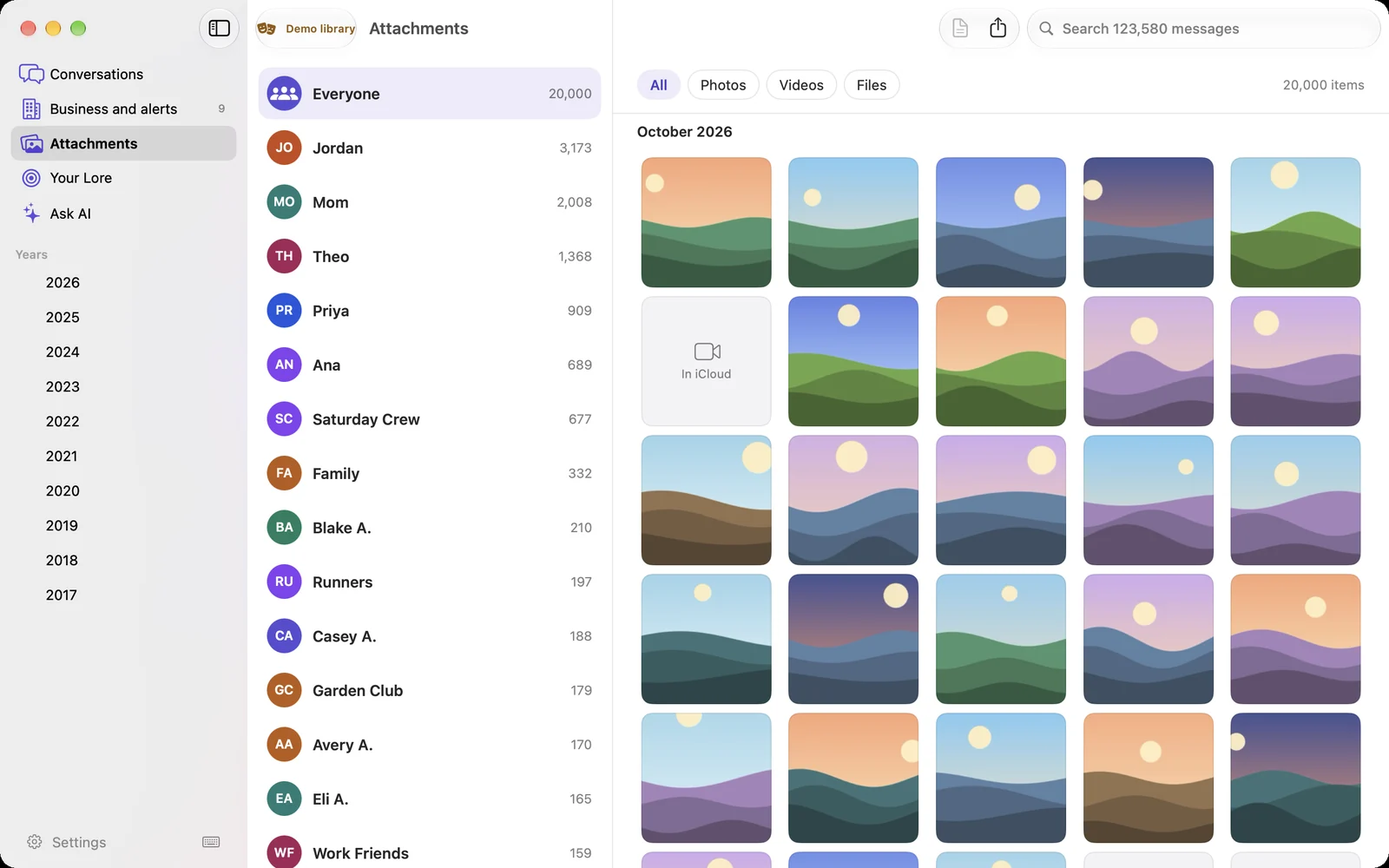Jump to year 2021

pos(62,456)
